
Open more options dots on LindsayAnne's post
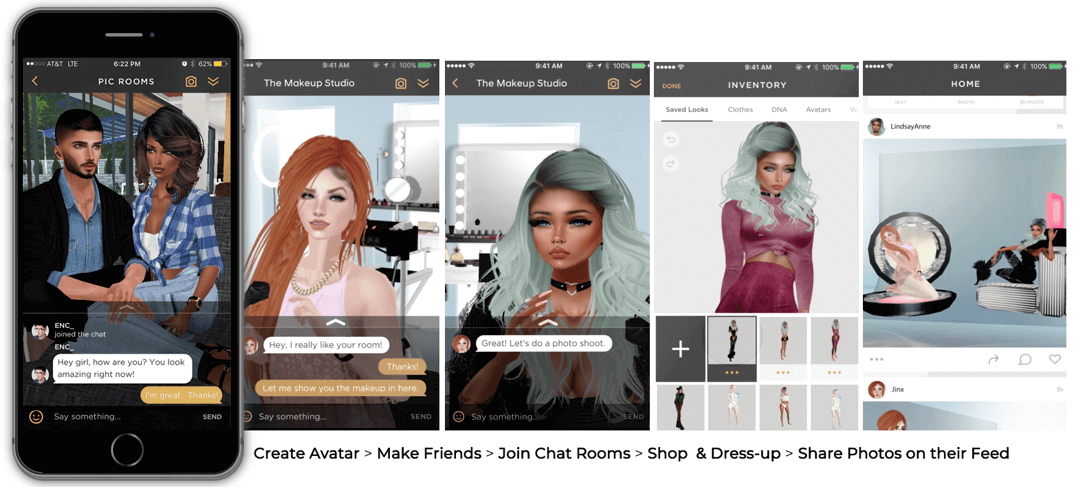point(877,359)
